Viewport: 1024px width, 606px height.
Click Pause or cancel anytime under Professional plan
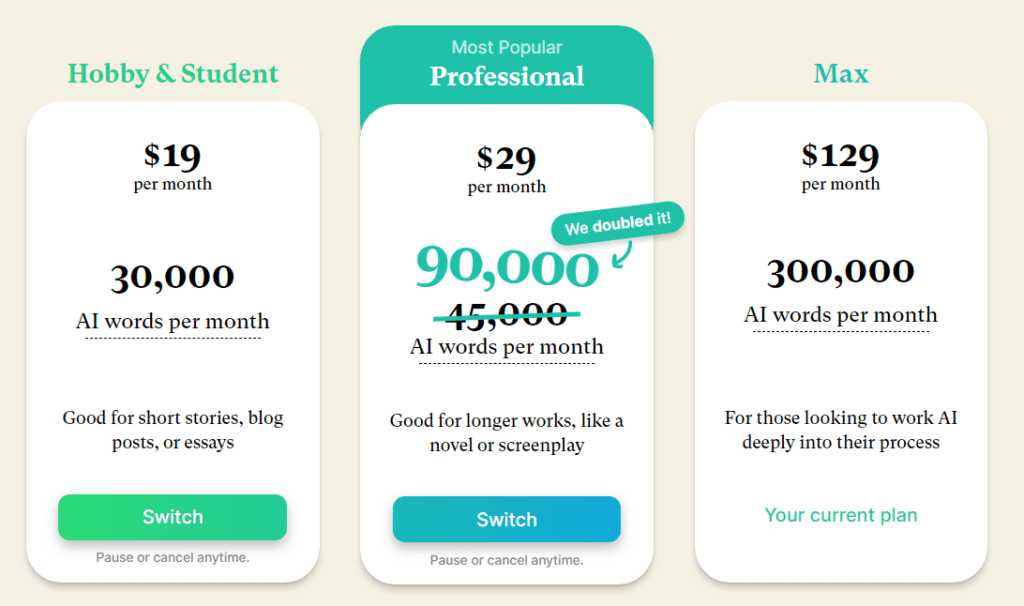[x=506, y=561]
